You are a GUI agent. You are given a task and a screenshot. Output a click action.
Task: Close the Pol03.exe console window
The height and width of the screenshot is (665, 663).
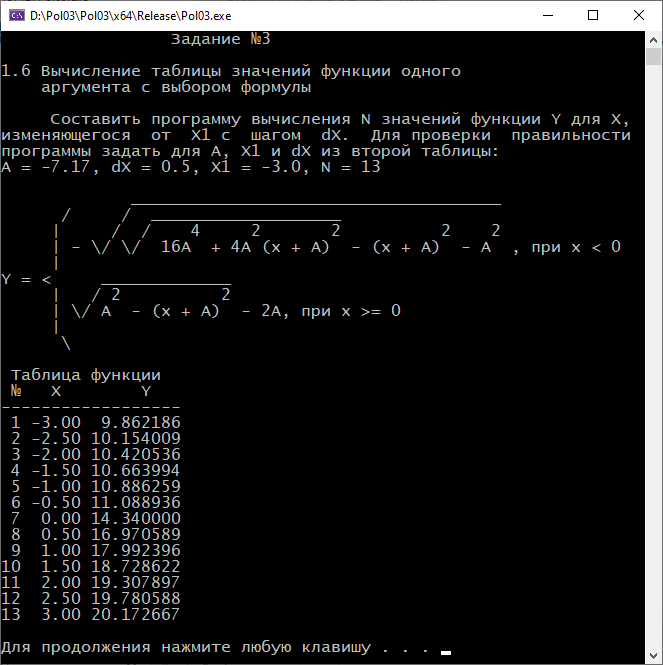click(639, 15)
